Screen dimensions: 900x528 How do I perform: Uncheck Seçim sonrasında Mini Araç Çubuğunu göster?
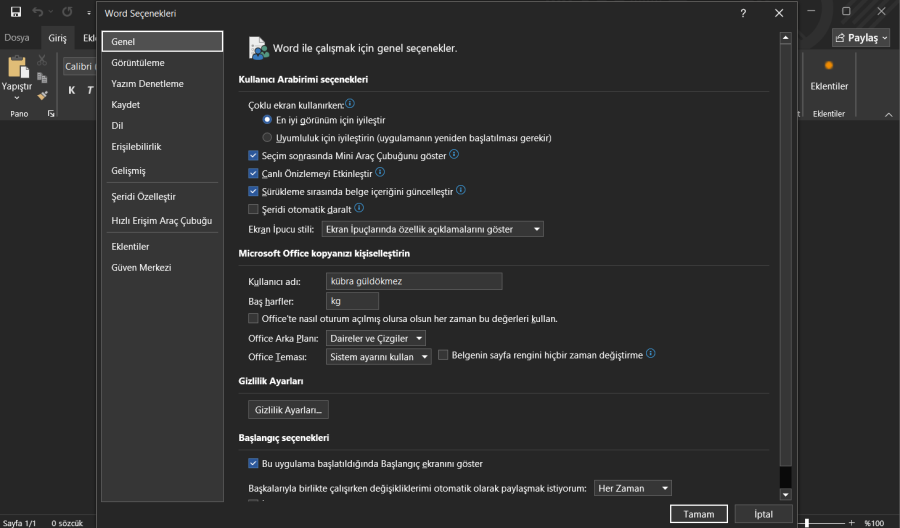253,155
